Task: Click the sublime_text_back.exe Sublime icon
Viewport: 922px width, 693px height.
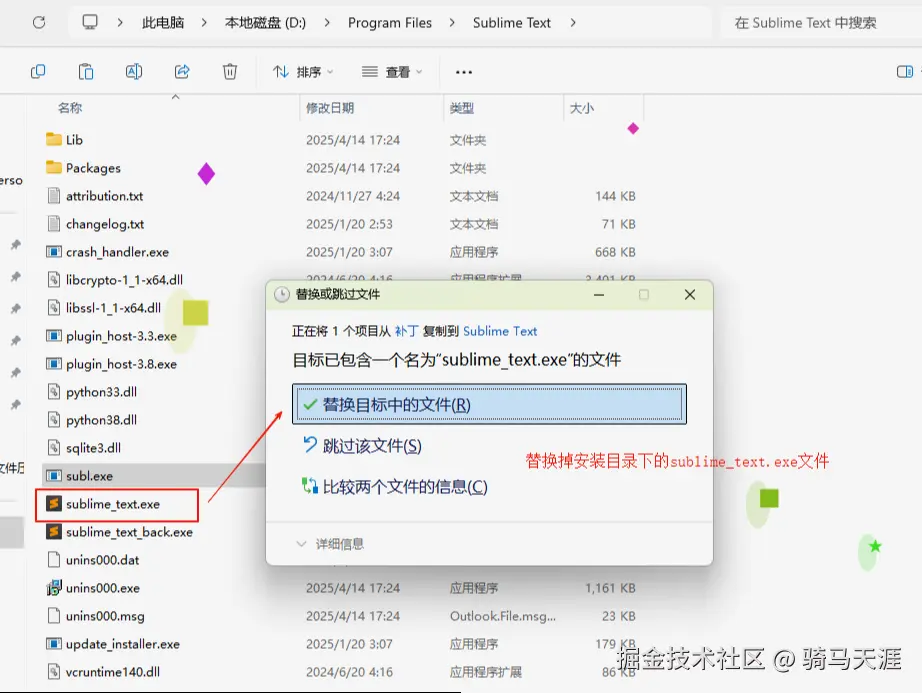Action: coord(54,532)
